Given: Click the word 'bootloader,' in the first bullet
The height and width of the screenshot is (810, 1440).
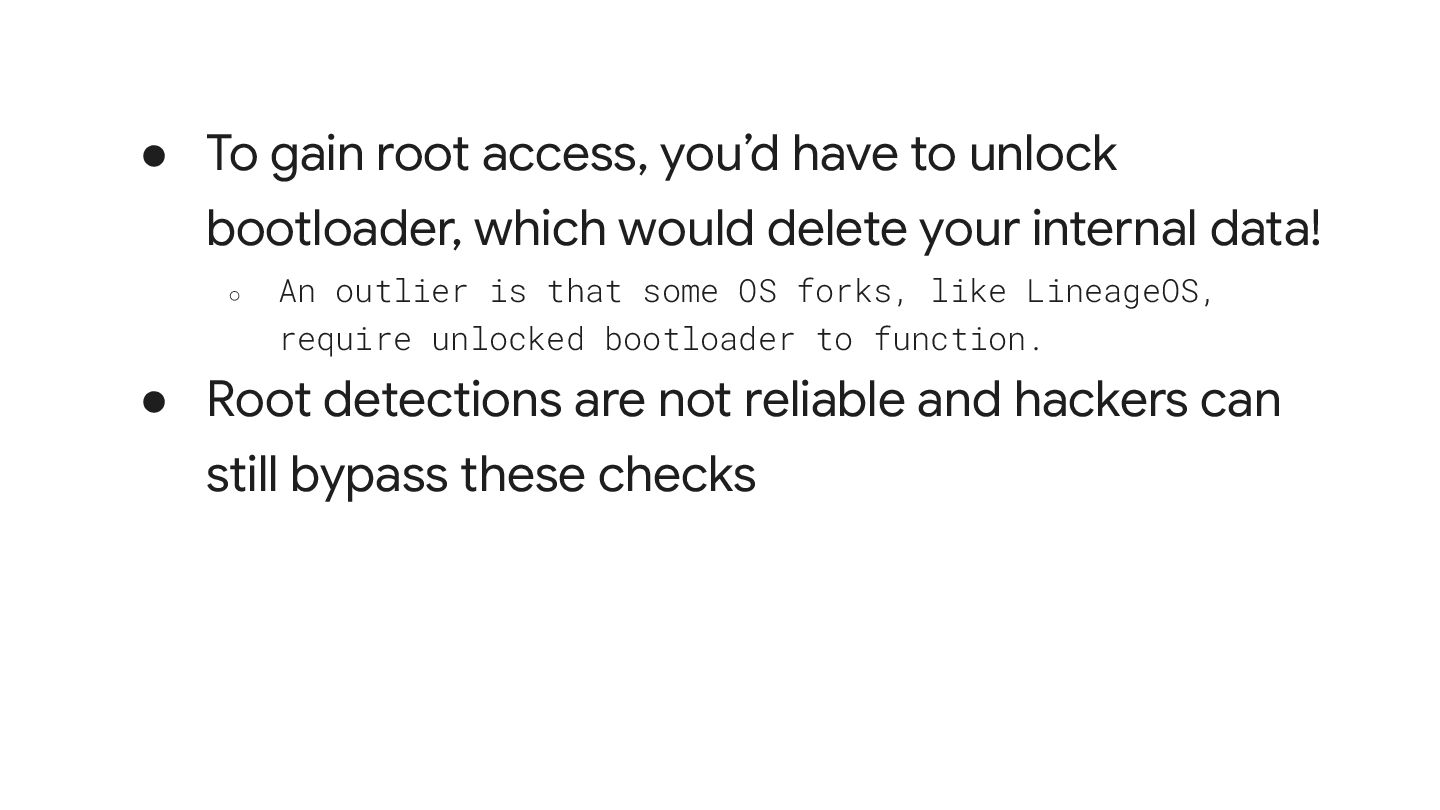Looking at the screenshot, I should click(333, 228).
